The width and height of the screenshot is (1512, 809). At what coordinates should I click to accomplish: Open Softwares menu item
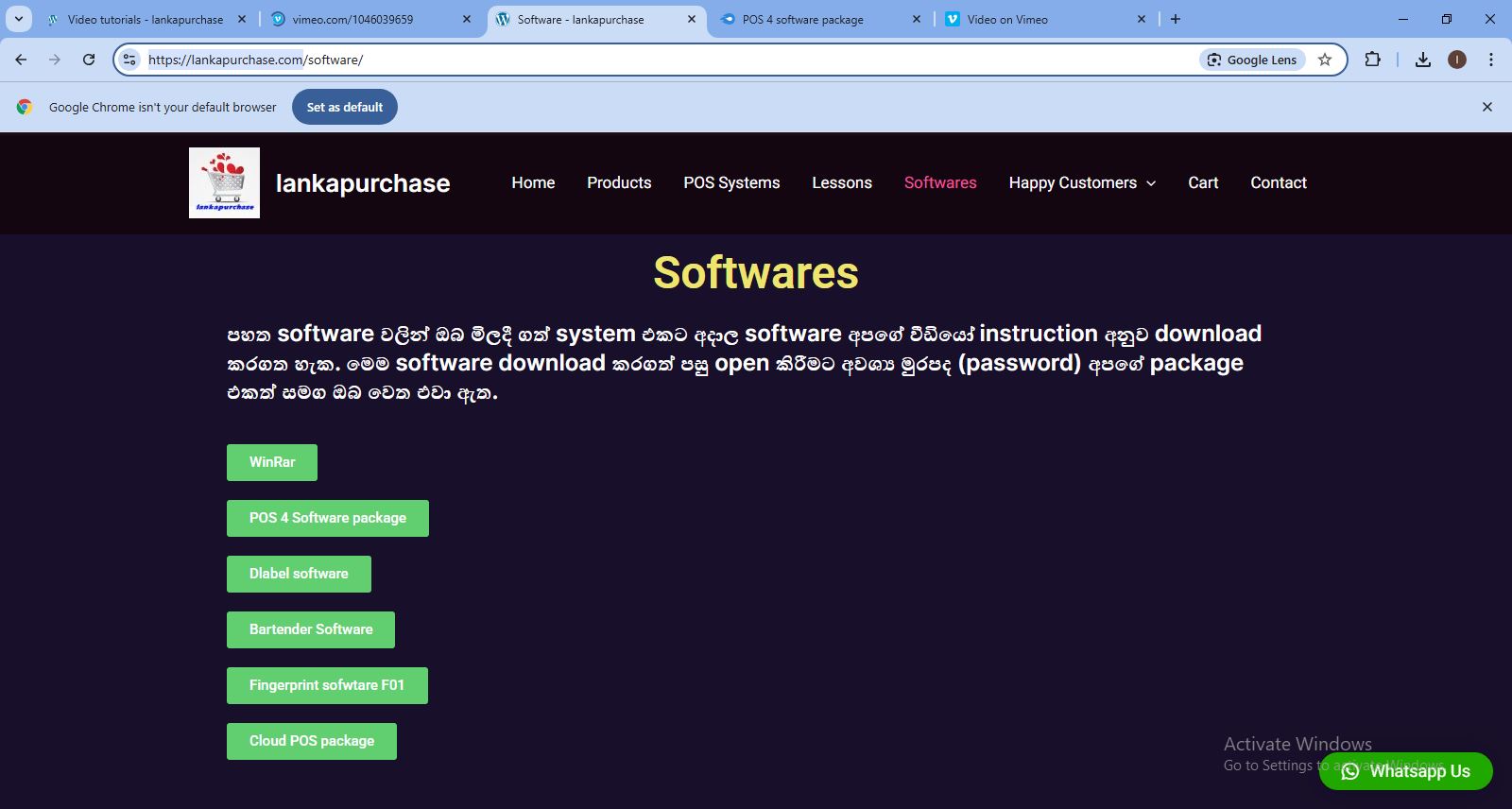click(x=940, y=182)
